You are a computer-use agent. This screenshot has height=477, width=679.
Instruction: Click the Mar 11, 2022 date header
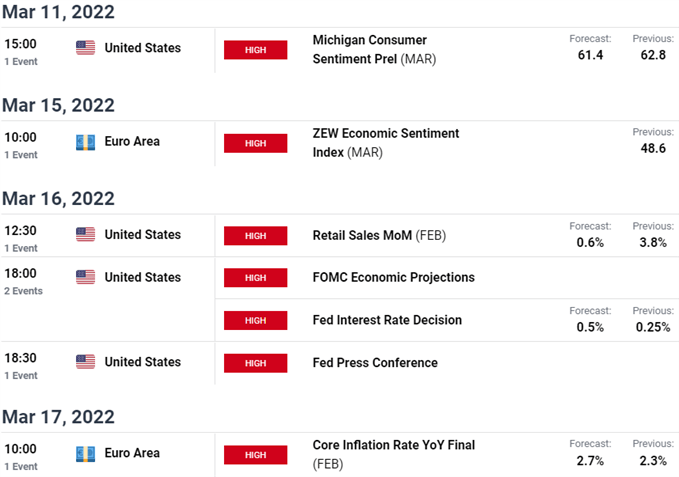tap(58, 13)
